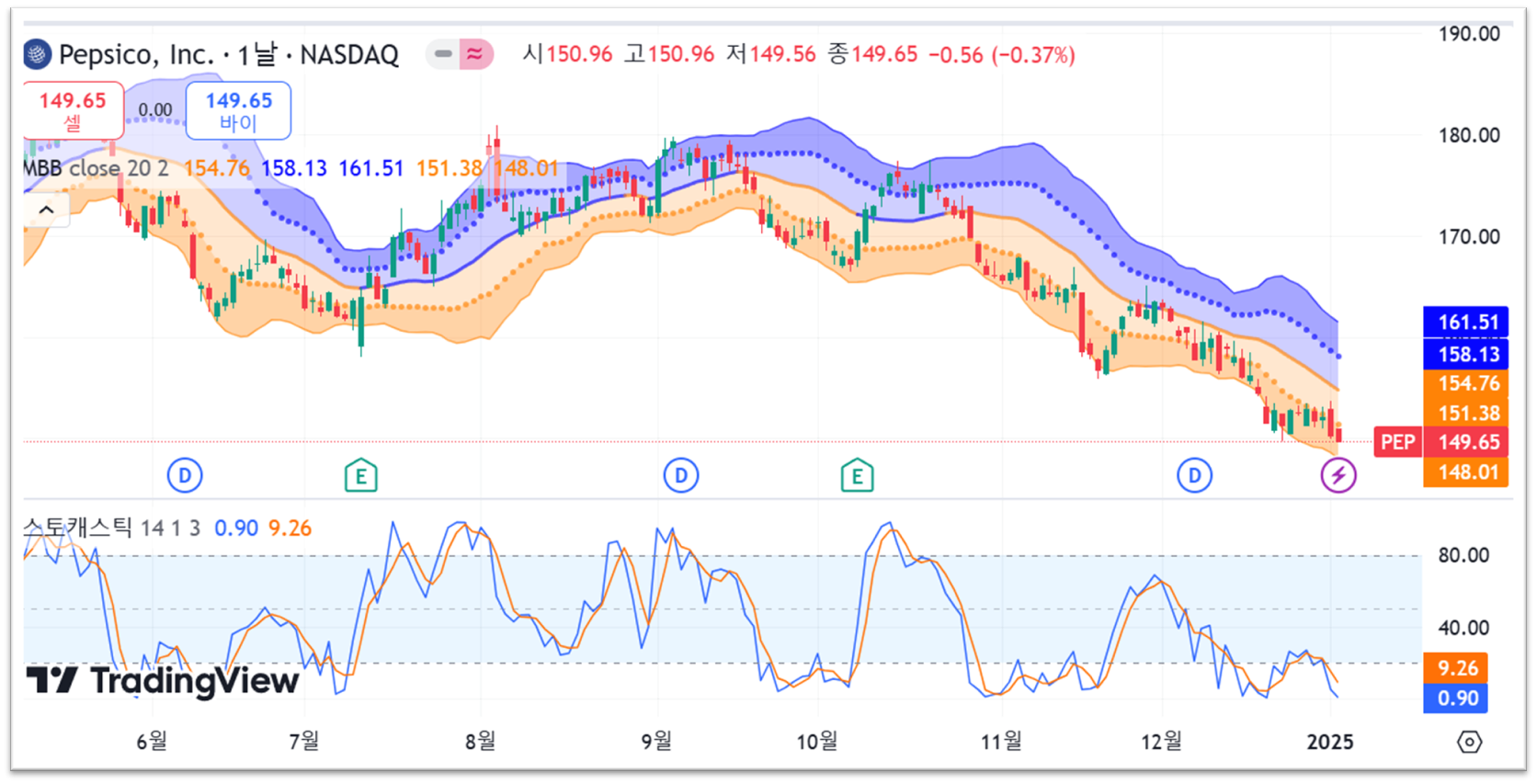Click the orange 148.01 price axis tag
The image size is (1537, 784).
[1467, 472]
